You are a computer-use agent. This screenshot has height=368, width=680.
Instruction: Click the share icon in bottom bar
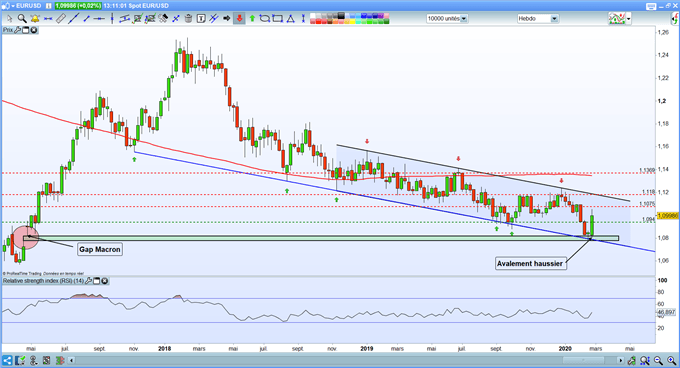(7, 361)
